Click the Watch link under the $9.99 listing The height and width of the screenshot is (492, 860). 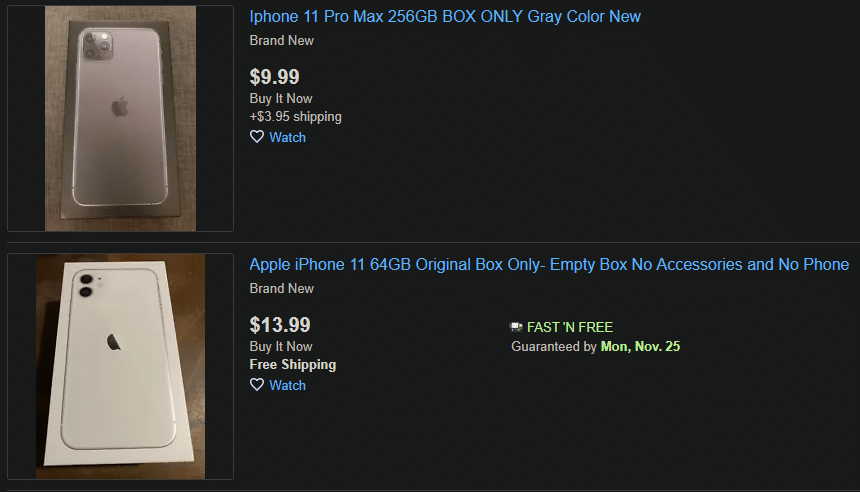287,137
